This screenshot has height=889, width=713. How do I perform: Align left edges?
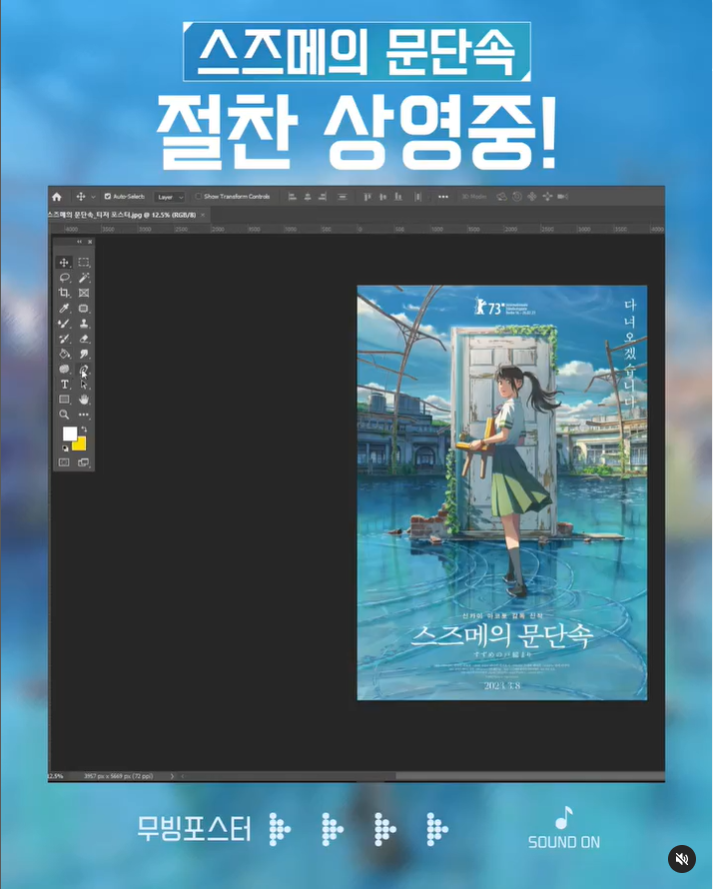pyautogui.click(x=292, y=197)
